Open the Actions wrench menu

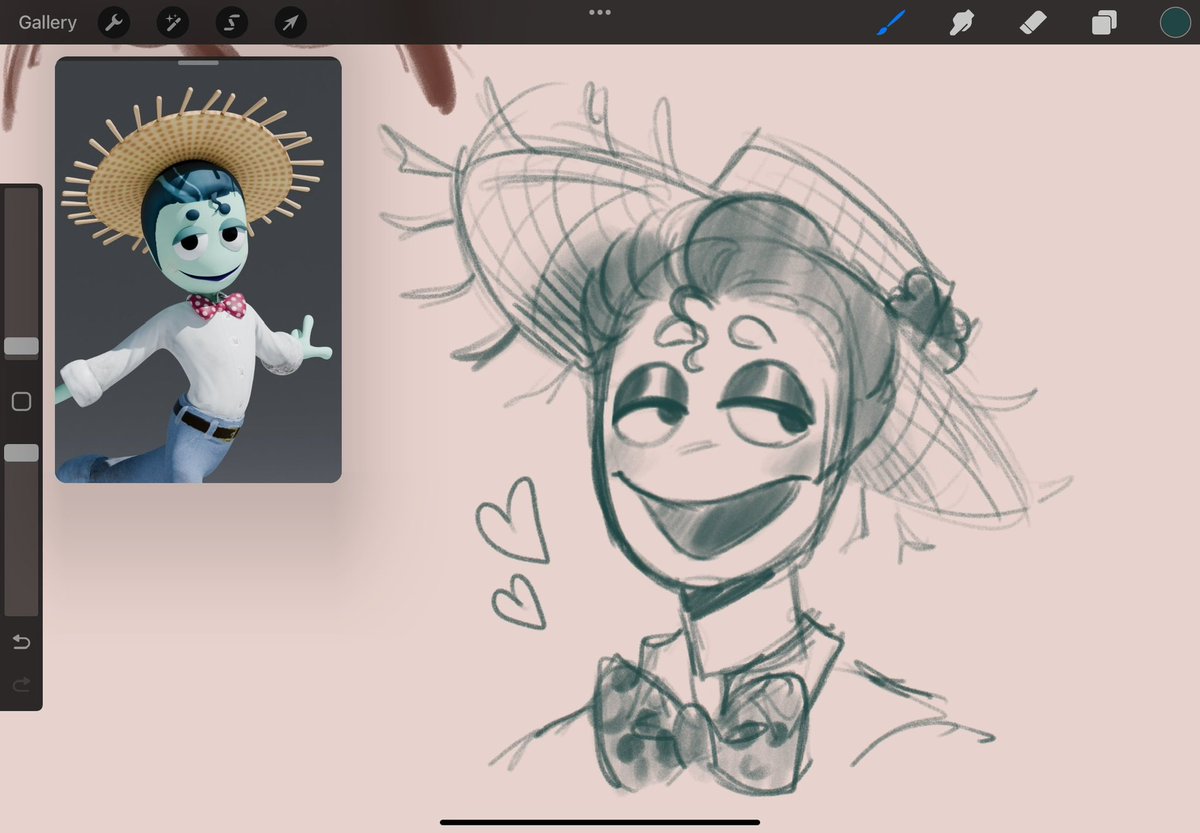tap(114, 22)
